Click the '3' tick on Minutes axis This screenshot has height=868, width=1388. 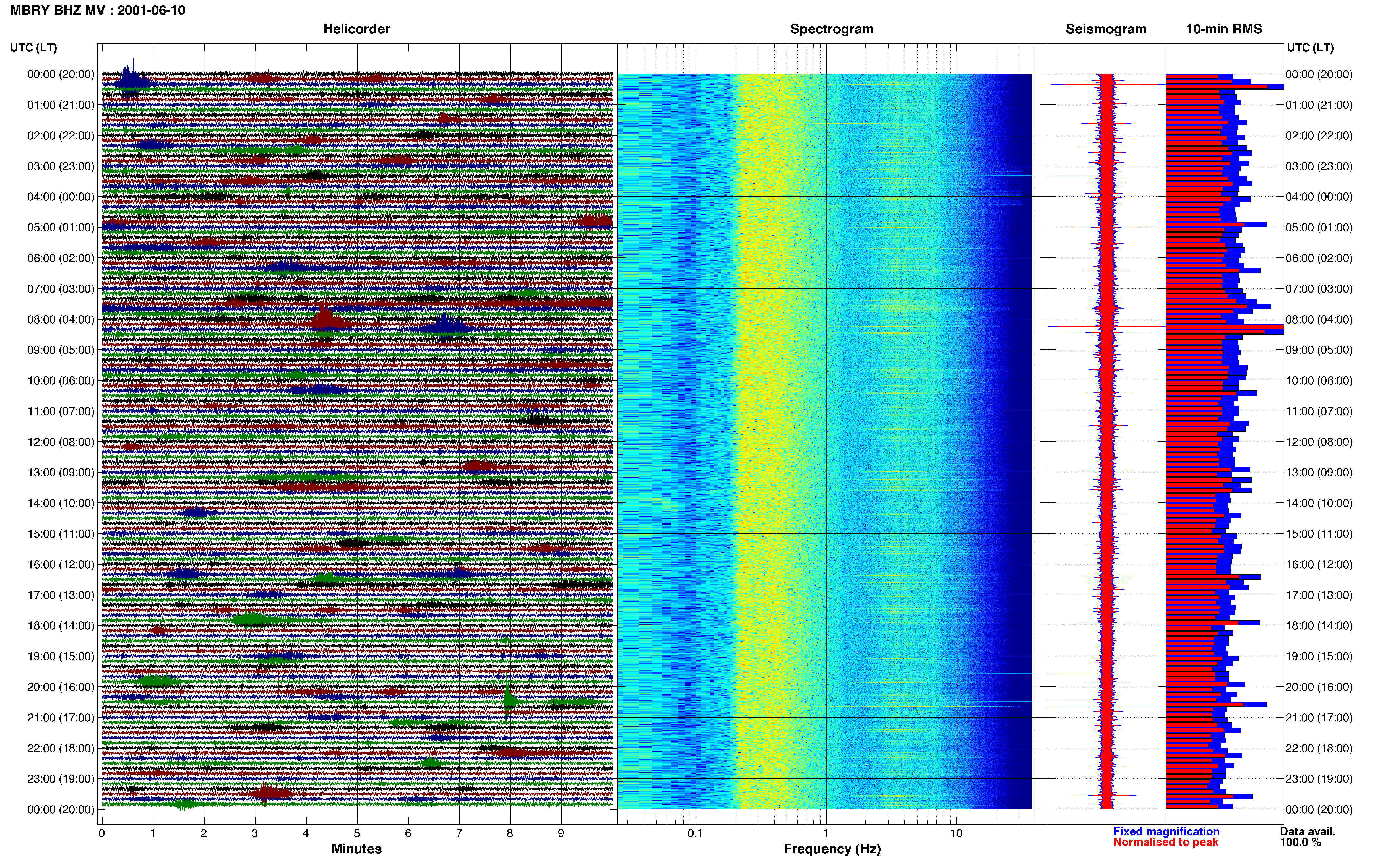255,833
